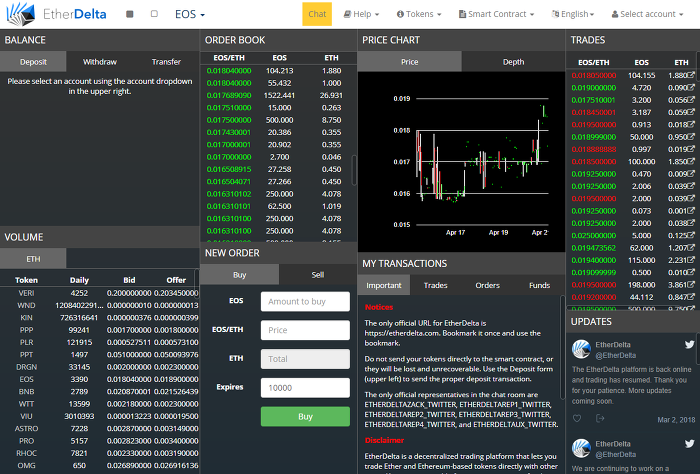This screenshot has height=474, width=700.
Task: Open transaction link for 0.997 EOS trade
Action: click(691, 149)
